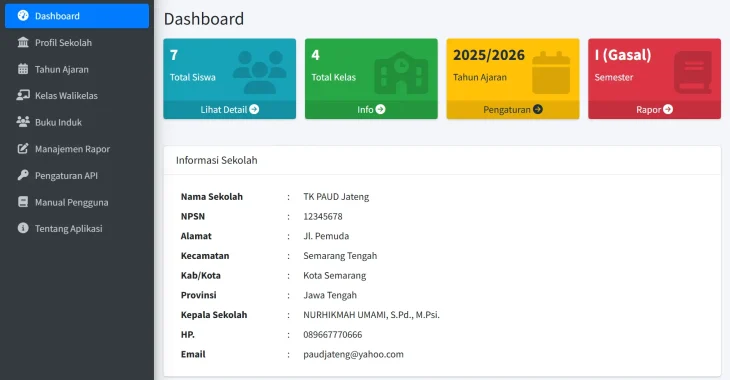Open Pengaturan API settings
The image size is (730, 380).
coord(77,175)
